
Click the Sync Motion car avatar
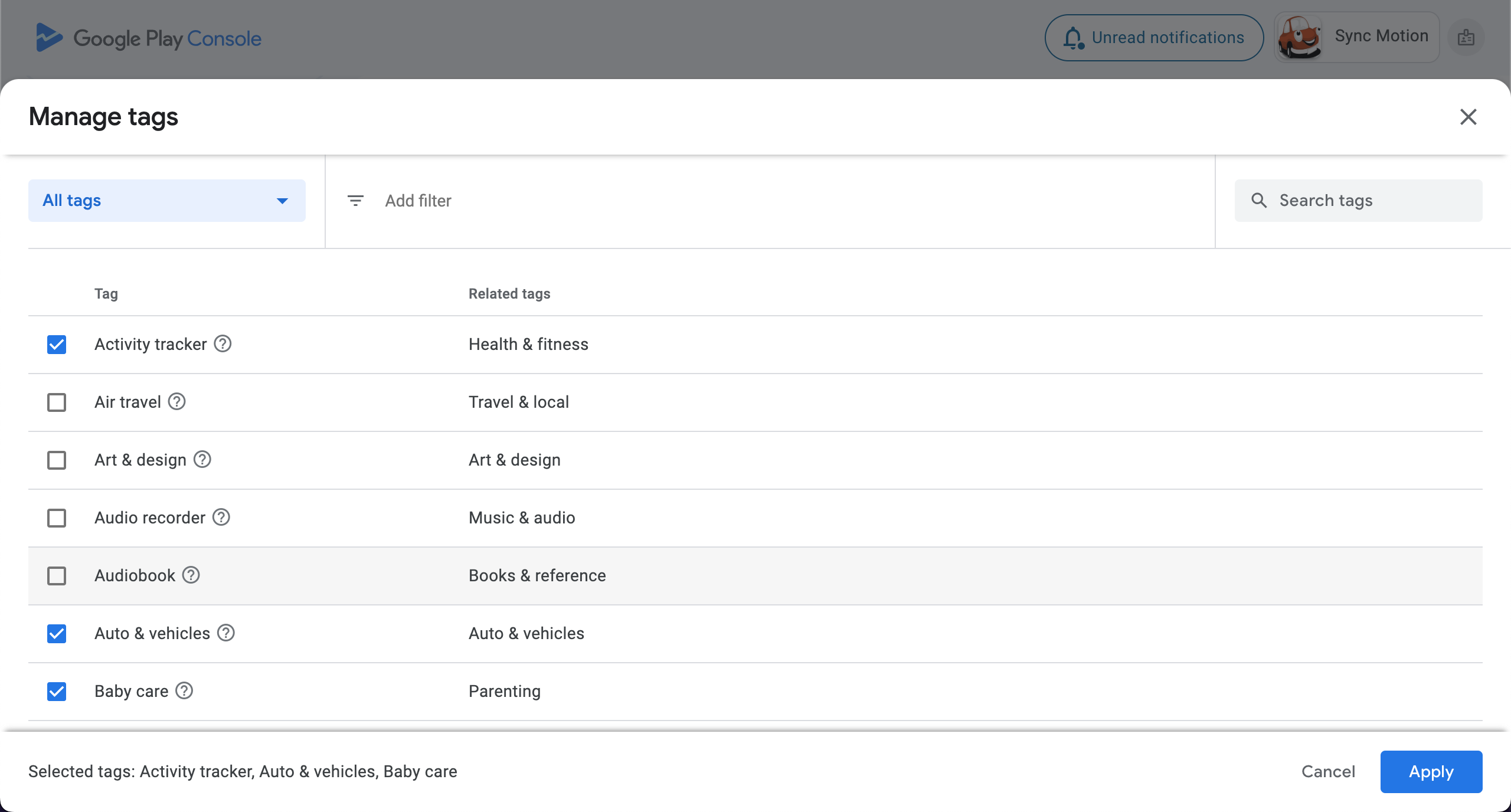pyautogui.click(x=1299, y=37)
